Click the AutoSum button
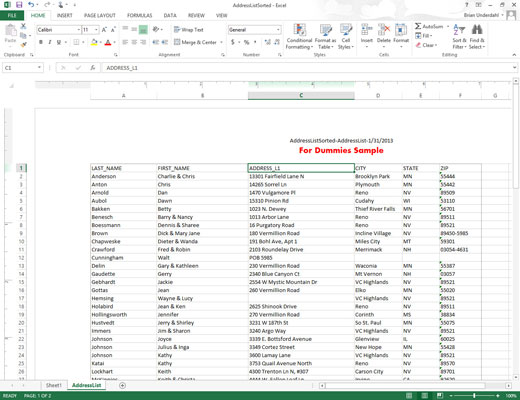Viewport: 520px width, 400px height. 430,26
